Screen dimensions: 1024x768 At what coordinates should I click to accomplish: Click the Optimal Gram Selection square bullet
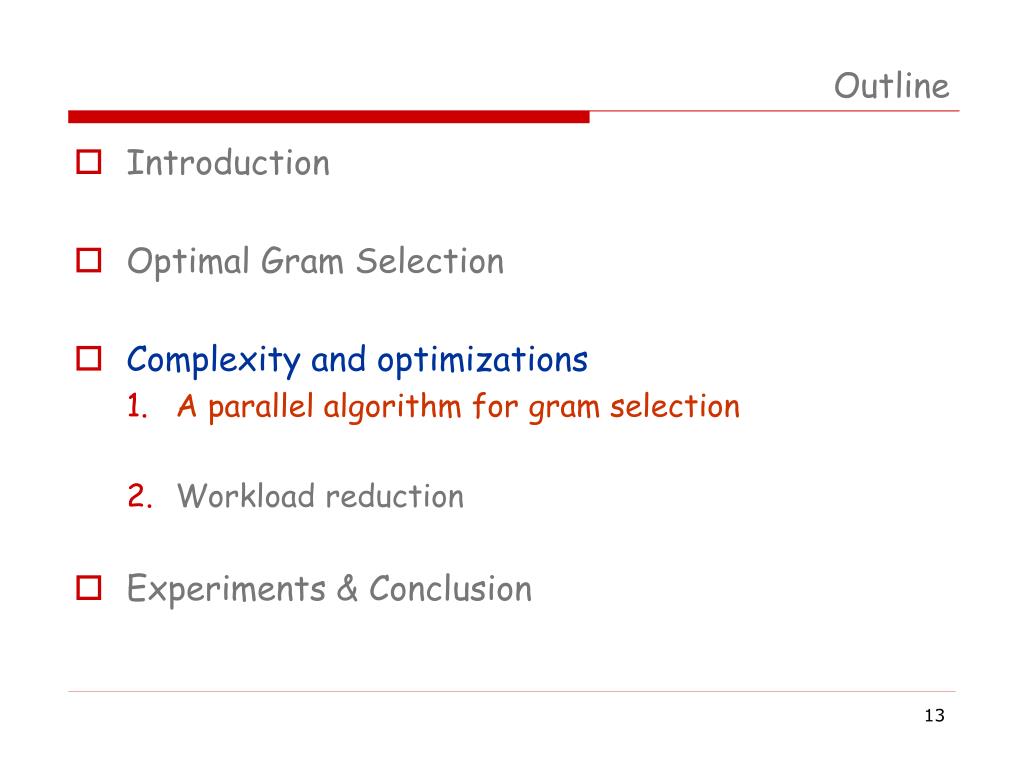pyautogui.click(x=89, y=260)
